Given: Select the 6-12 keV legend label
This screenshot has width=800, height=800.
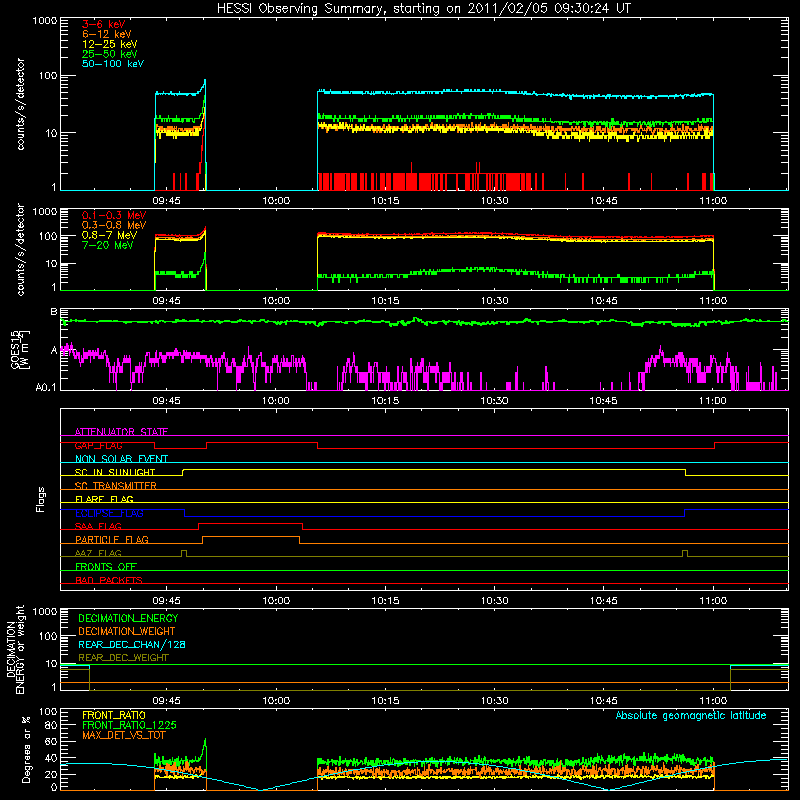Looking at the screenshot, I should 107,34.
